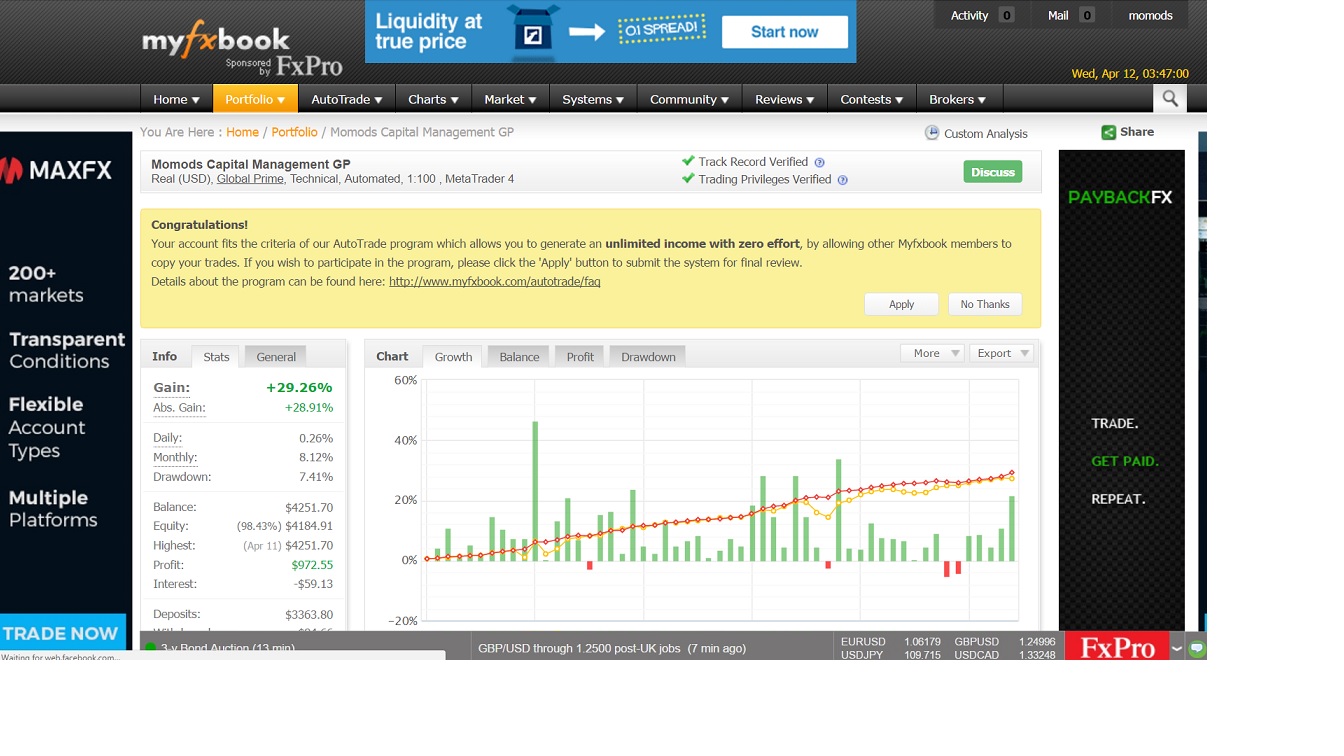Click the Apply button
1344x756 pixels.
pyautogui.click(x=901, y=304)
